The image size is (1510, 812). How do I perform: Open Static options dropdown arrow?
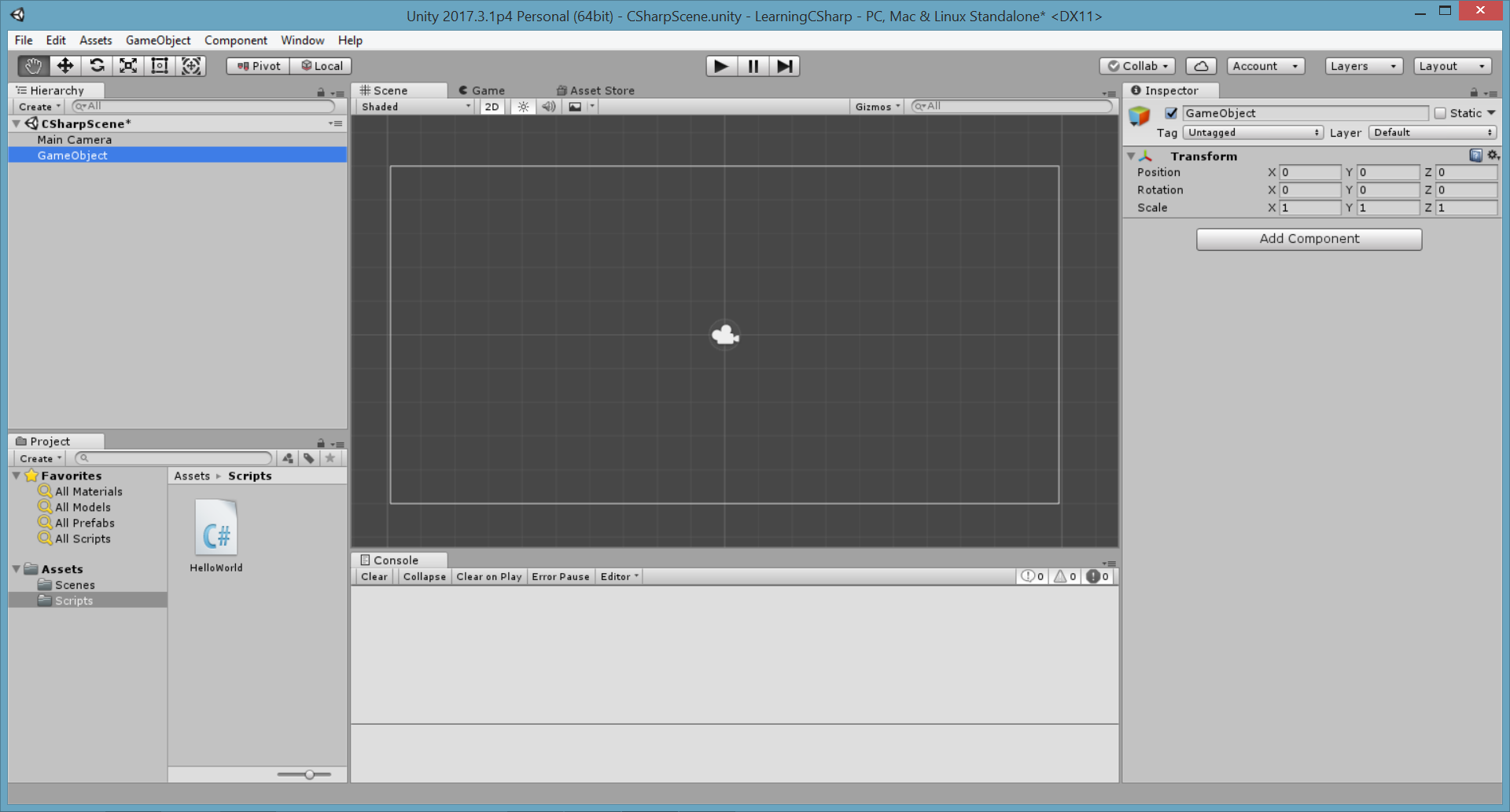click(1491, 113)
